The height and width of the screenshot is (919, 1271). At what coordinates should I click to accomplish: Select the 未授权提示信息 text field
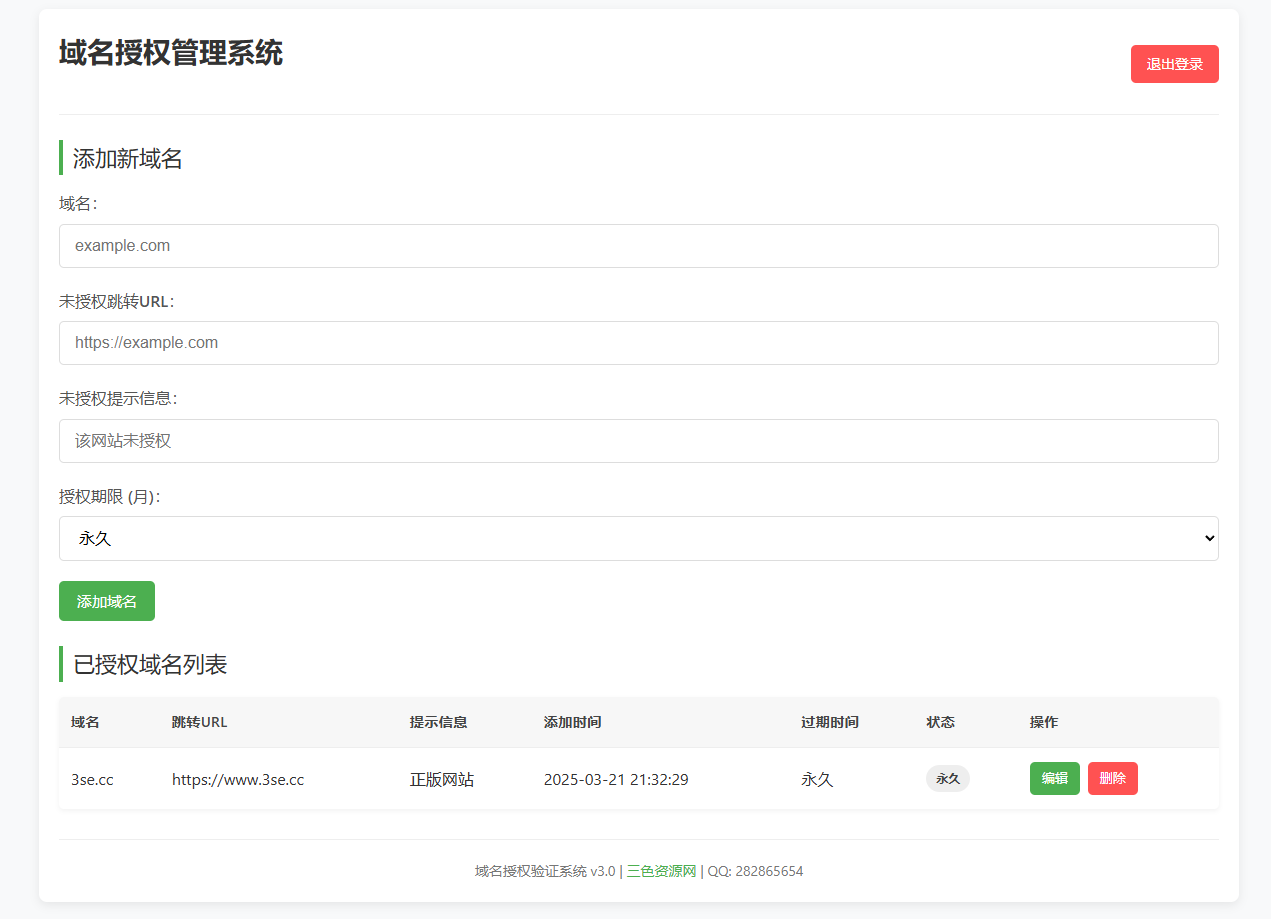638,441
